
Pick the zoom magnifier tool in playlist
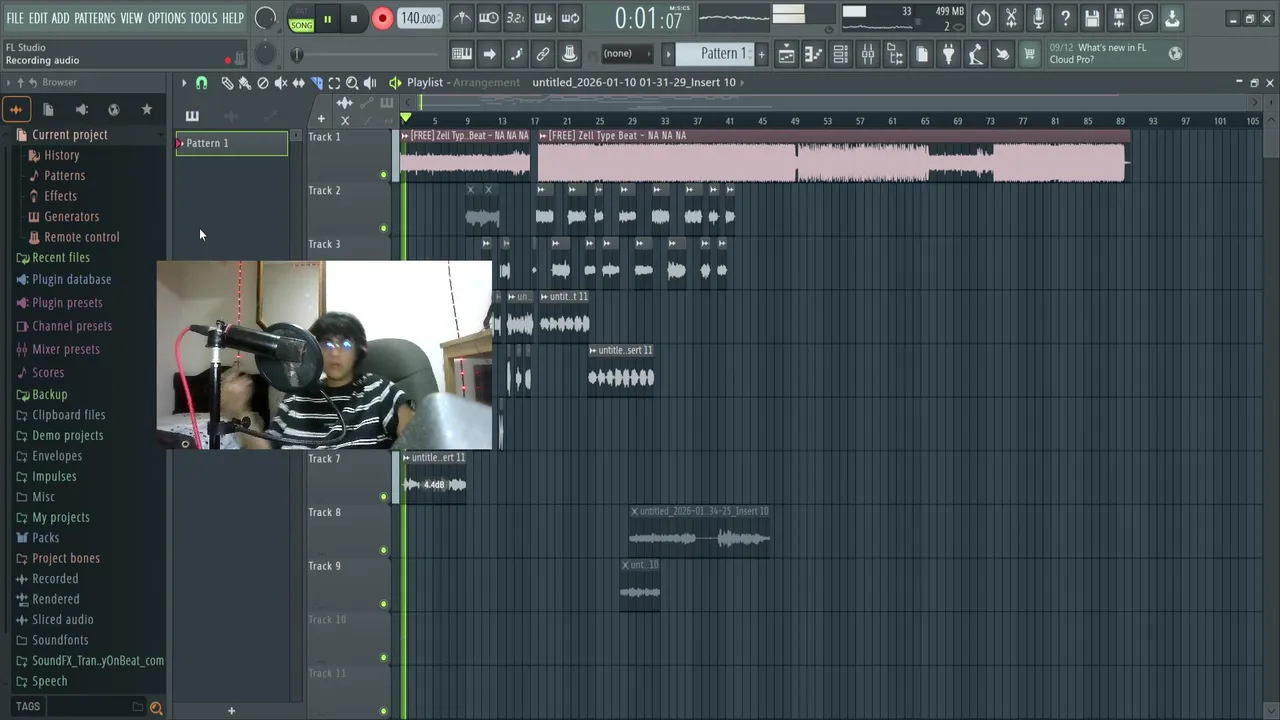click(352, 83)
